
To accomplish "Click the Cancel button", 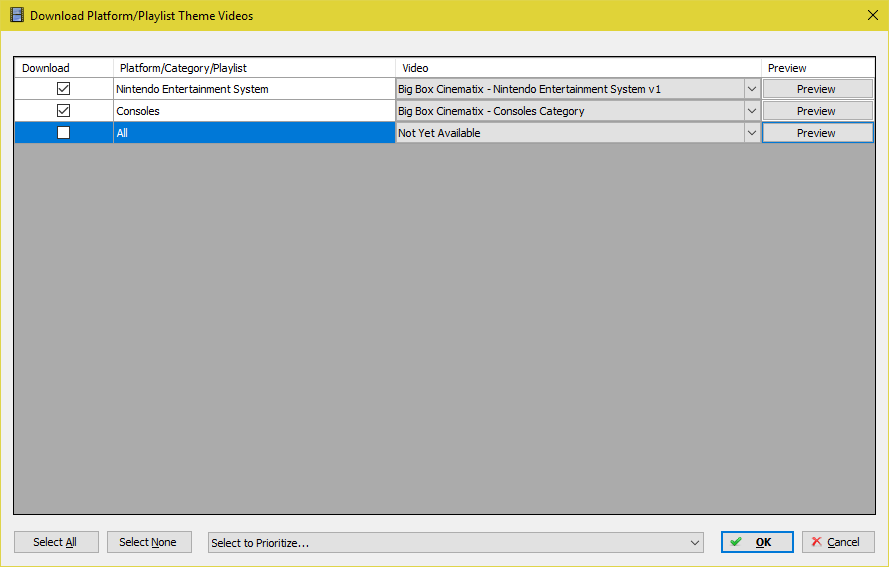I will 838,542.
